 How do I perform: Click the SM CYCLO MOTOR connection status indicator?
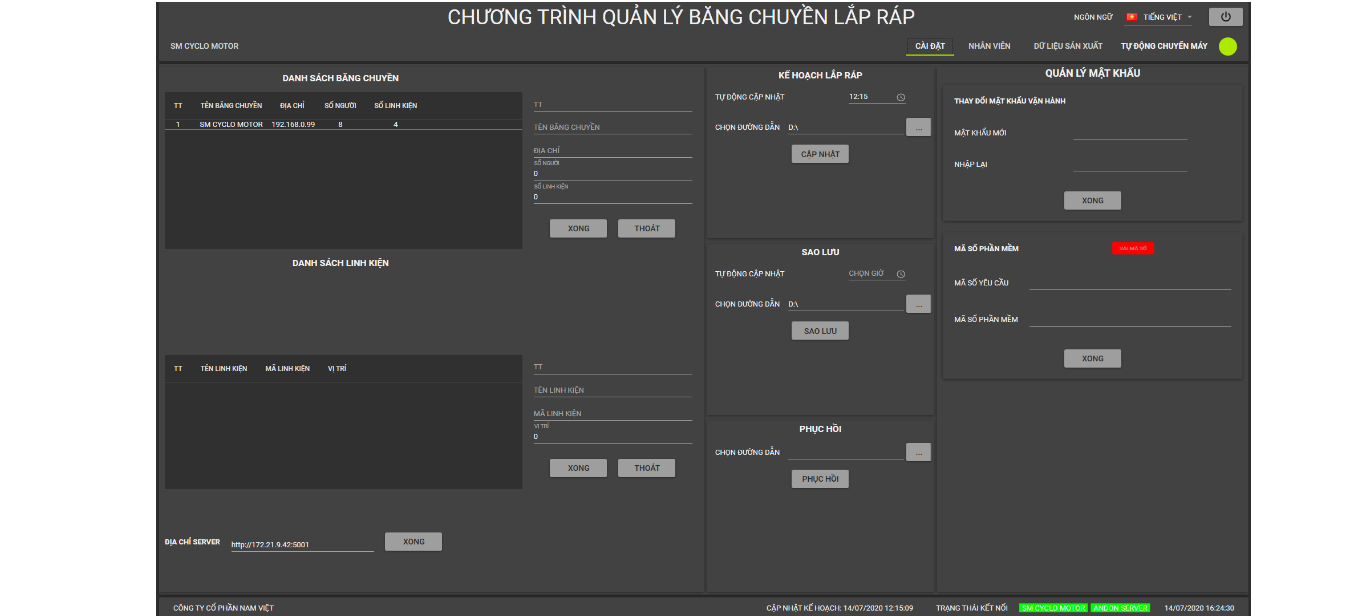[x=1053, y=608]
